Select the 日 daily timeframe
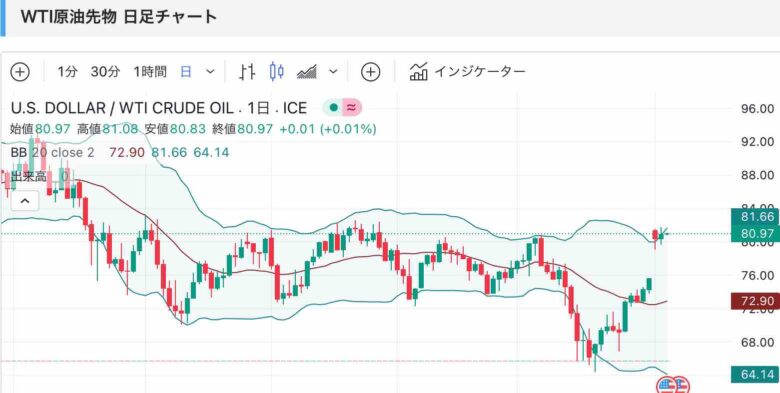The image size is (780, 393). click(186, 72)
